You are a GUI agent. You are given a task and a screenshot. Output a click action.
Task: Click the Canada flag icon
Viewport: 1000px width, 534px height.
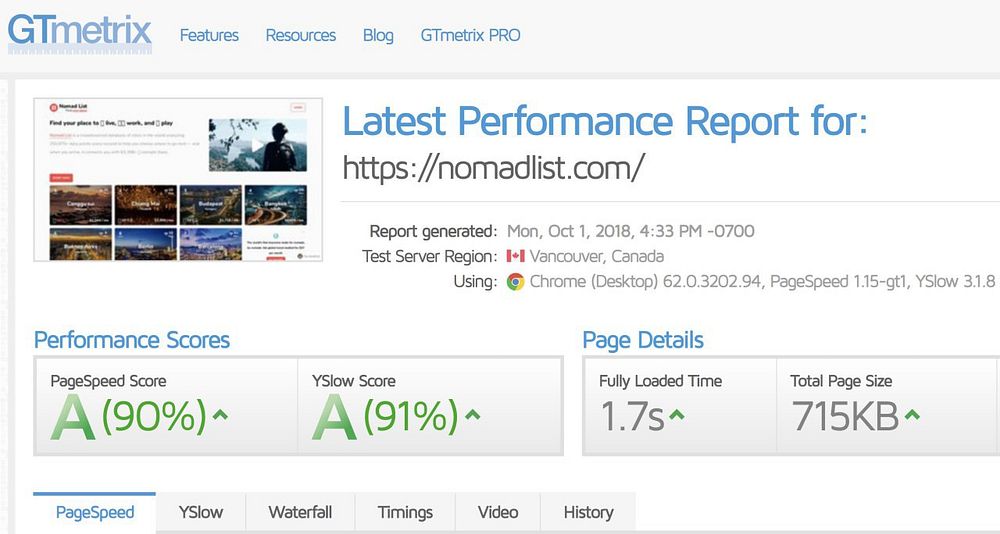pyautogui.click(x=515, y=256)
